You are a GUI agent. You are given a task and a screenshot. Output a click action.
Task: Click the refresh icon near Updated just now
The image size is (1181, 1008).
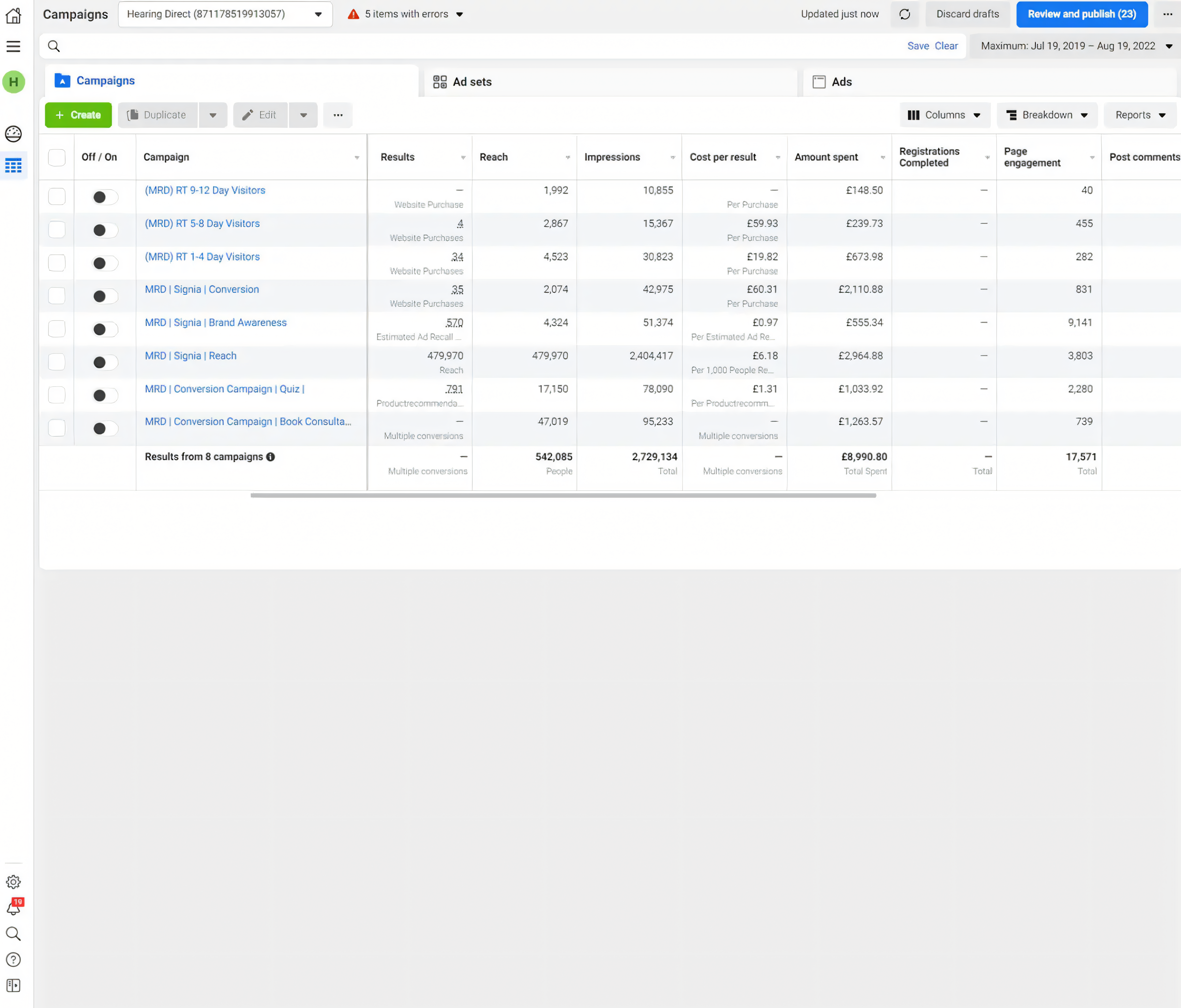point(905,14)
